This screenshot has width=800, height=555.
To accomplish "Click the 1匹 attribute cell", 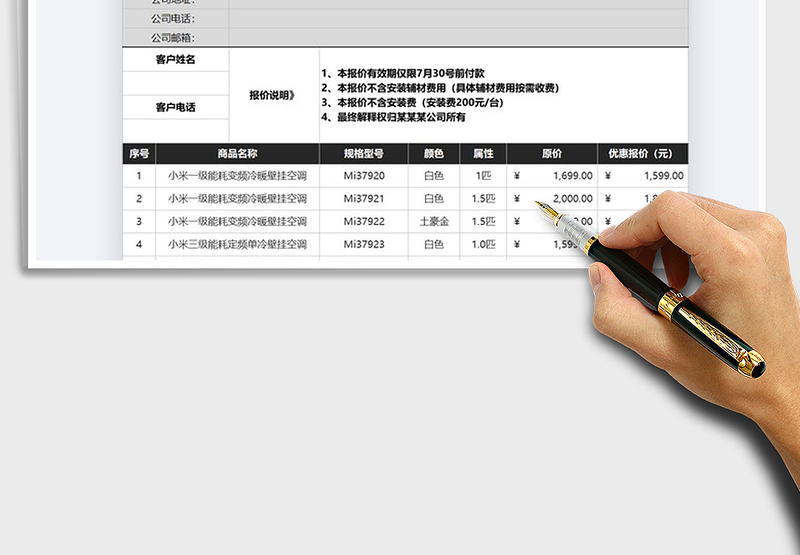I will tap(483, 176).
